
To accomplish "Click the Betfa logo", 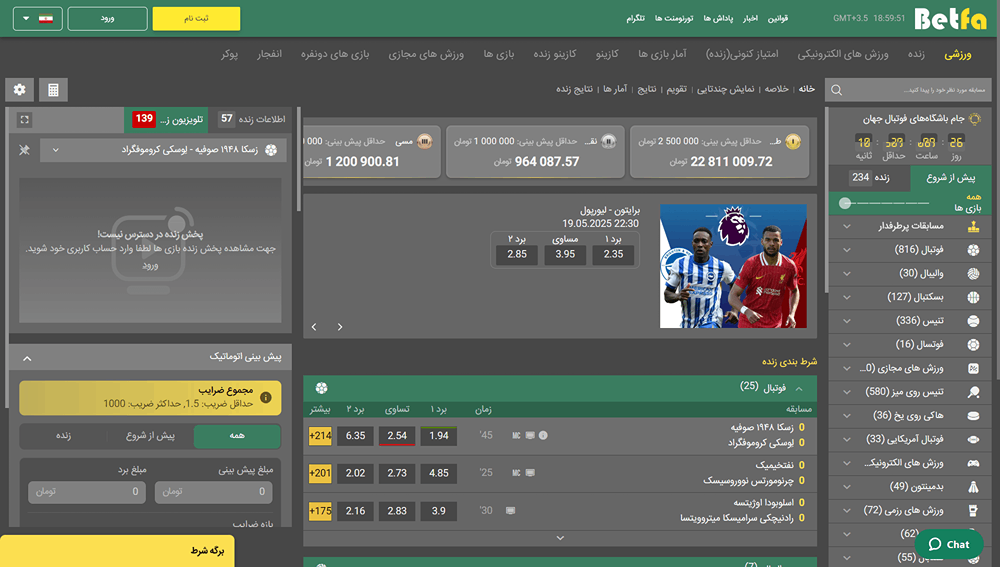I will pyautogui.click(x=950, y=18).
